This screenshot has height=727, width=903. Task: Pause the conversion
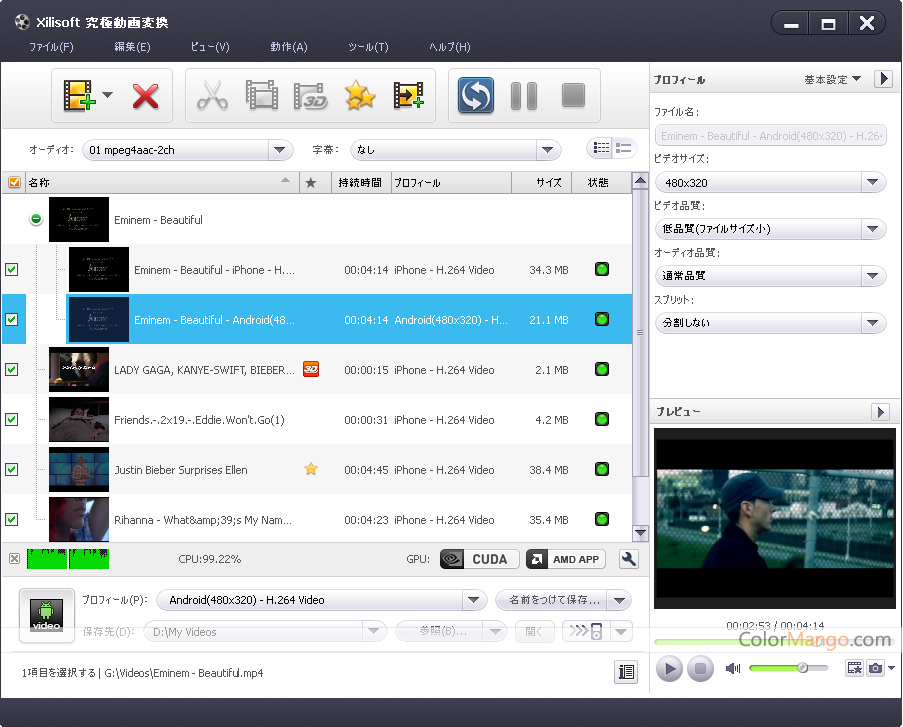tap(524, 96)
